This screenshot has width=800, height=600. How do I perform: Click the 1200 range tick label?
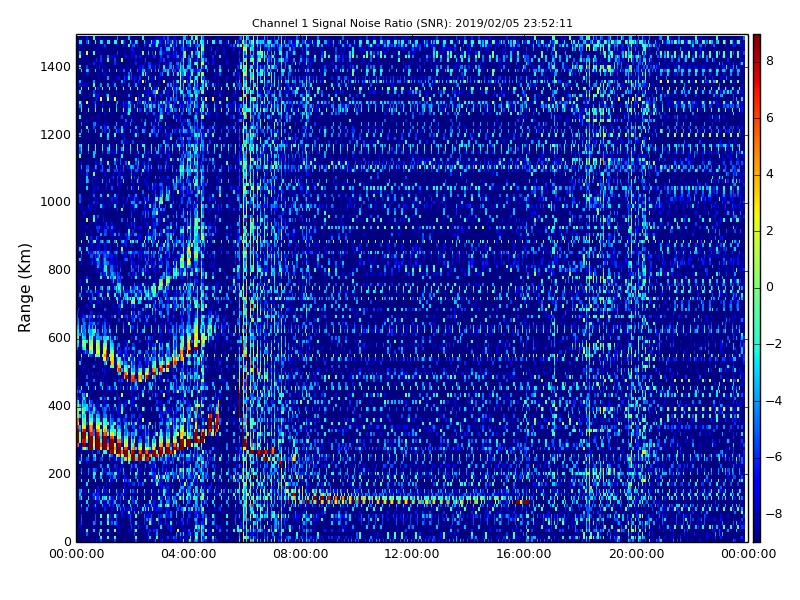[x=56, y=135]
